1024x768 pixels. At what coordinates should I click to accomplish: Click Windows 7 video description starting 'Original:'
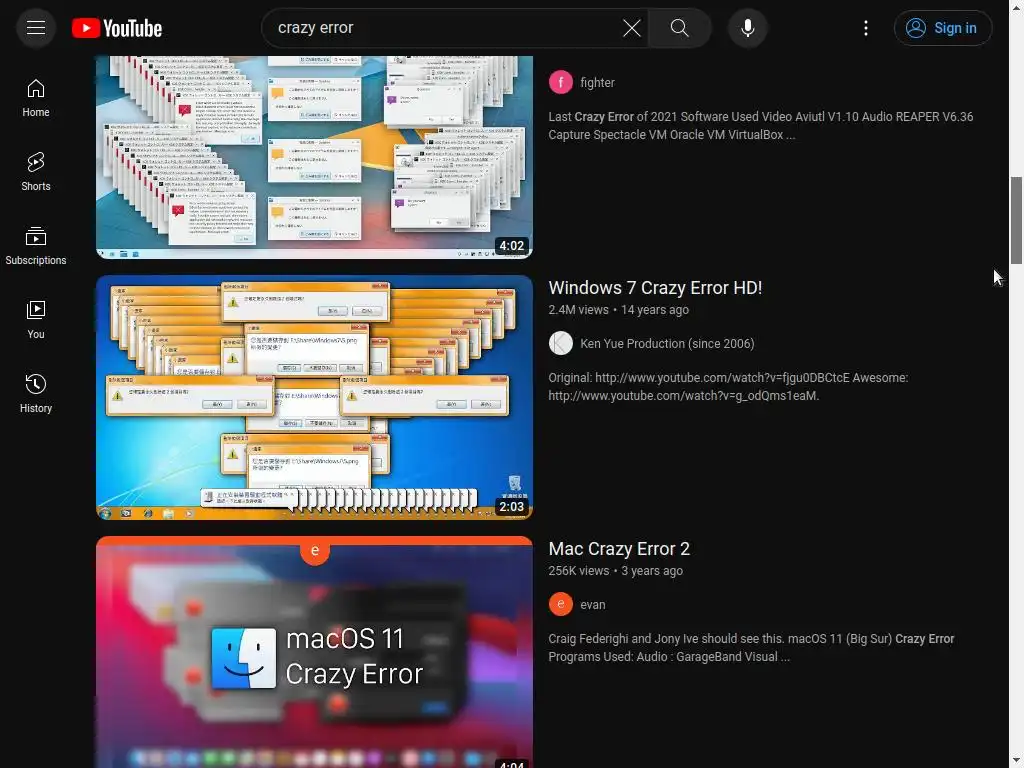[728, 387]
